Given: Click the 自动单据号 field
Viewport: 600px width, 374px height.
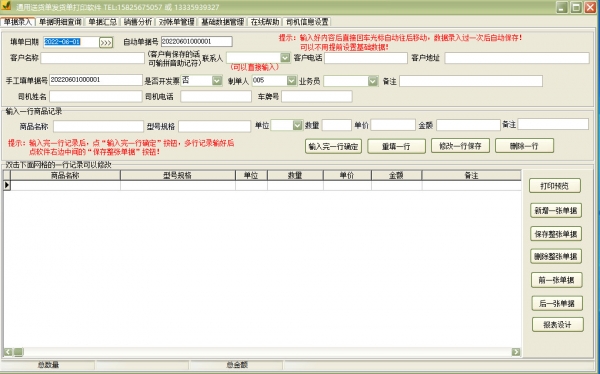Looking at the screenshot, I should pos(197,41).
